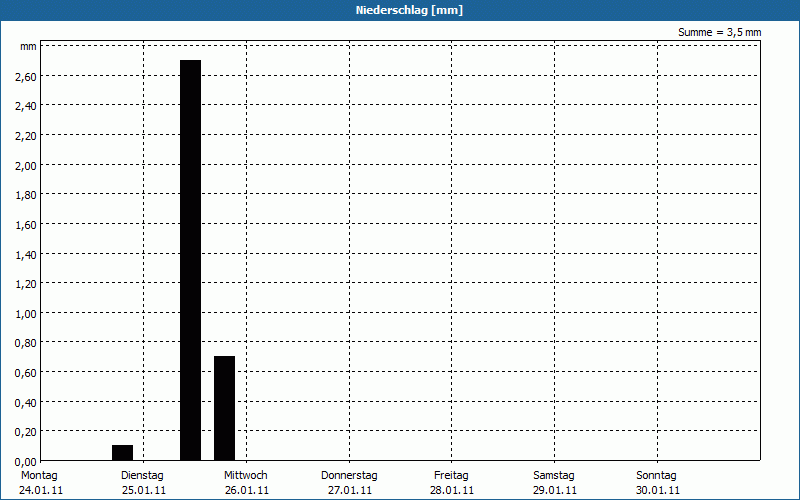The height and width of the screenshot is (500, 800).
Task: Click the date '30.01.11'
Action: pos(658,490)
